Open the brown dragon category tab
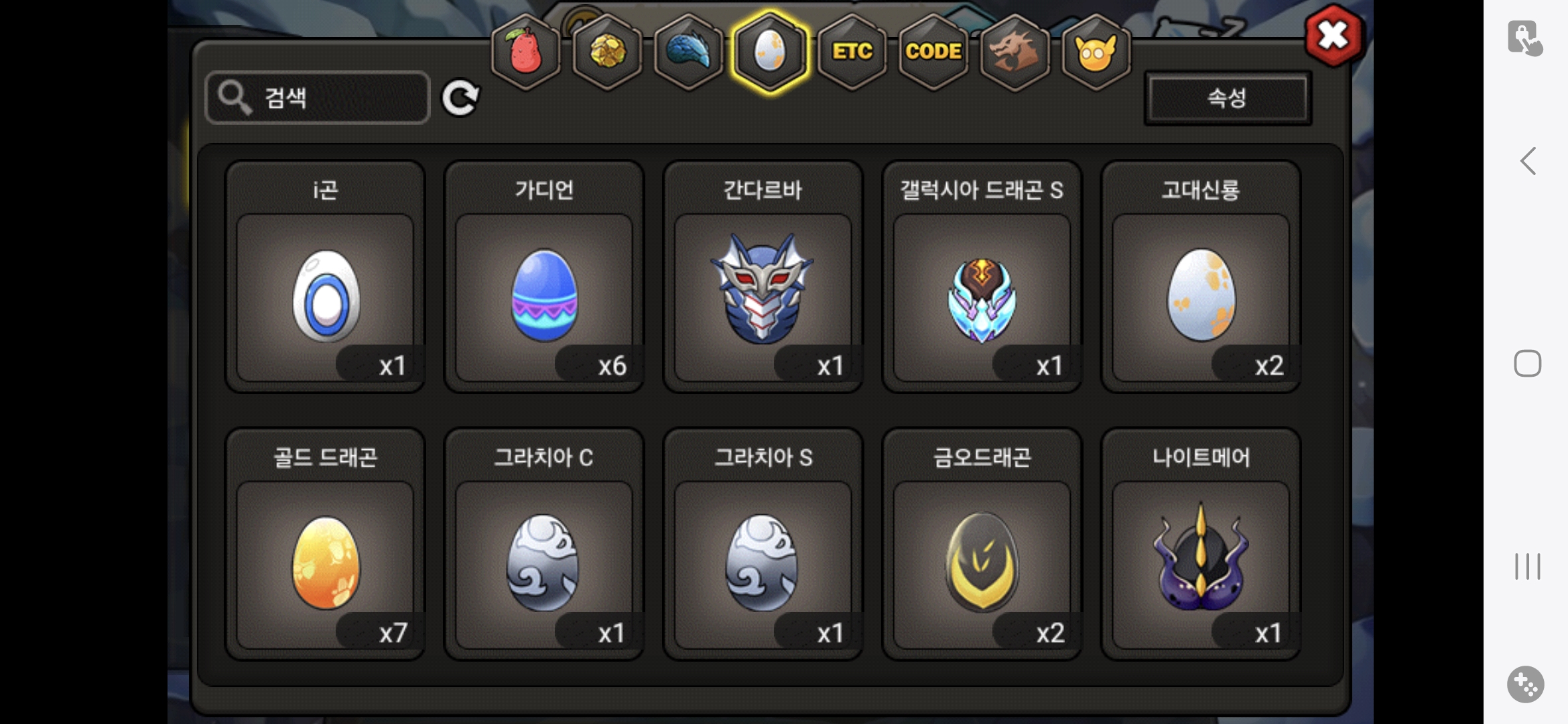 click(x=1015, y=52)
